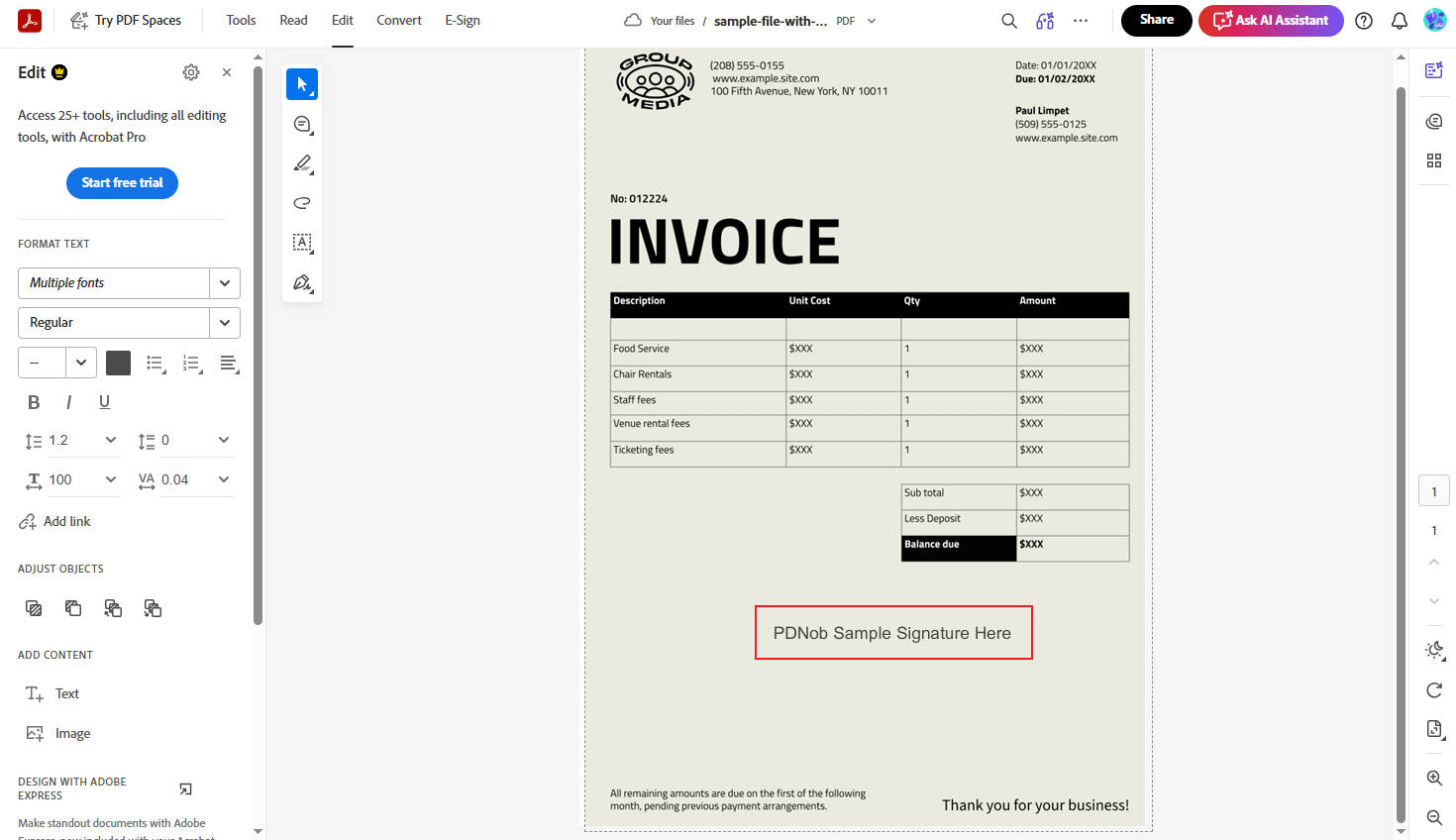Pick the highlighter pen tool

pyautogui.click(x=302, y=163)
